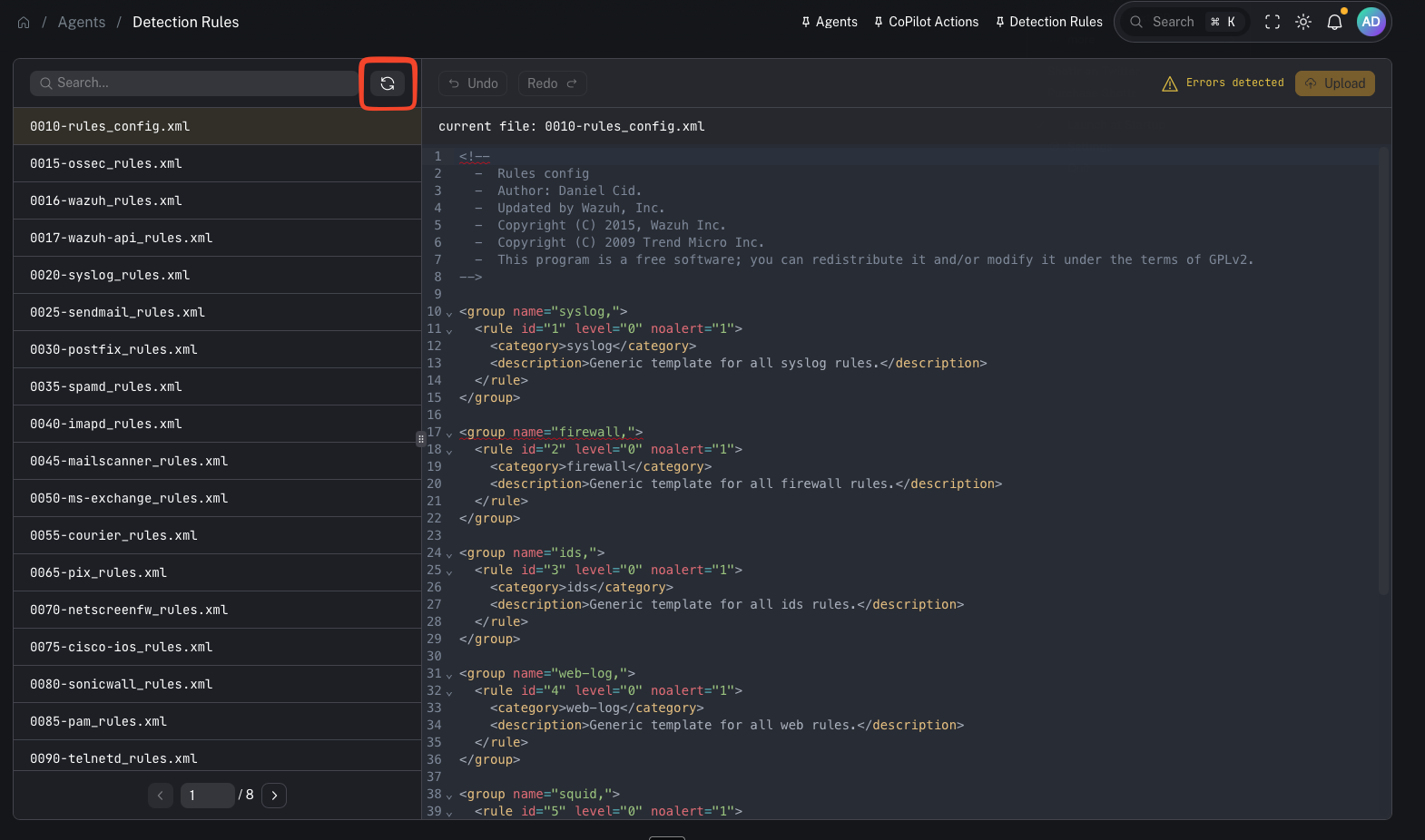The height and width of the screenshot is (840, 1425).
Task: Click the panel resize handle between list and editor
Action: (421, 439)
